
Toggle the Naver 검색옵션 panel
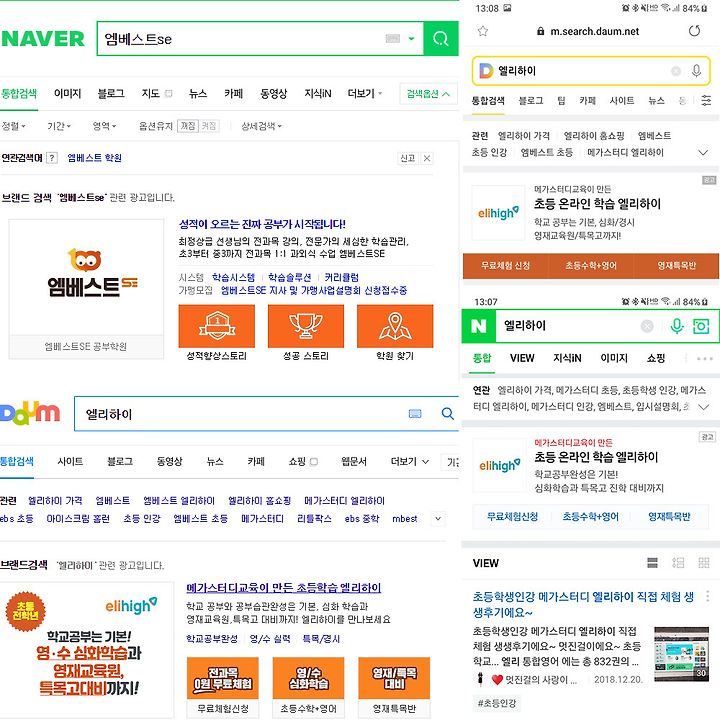tap(428, 94)
